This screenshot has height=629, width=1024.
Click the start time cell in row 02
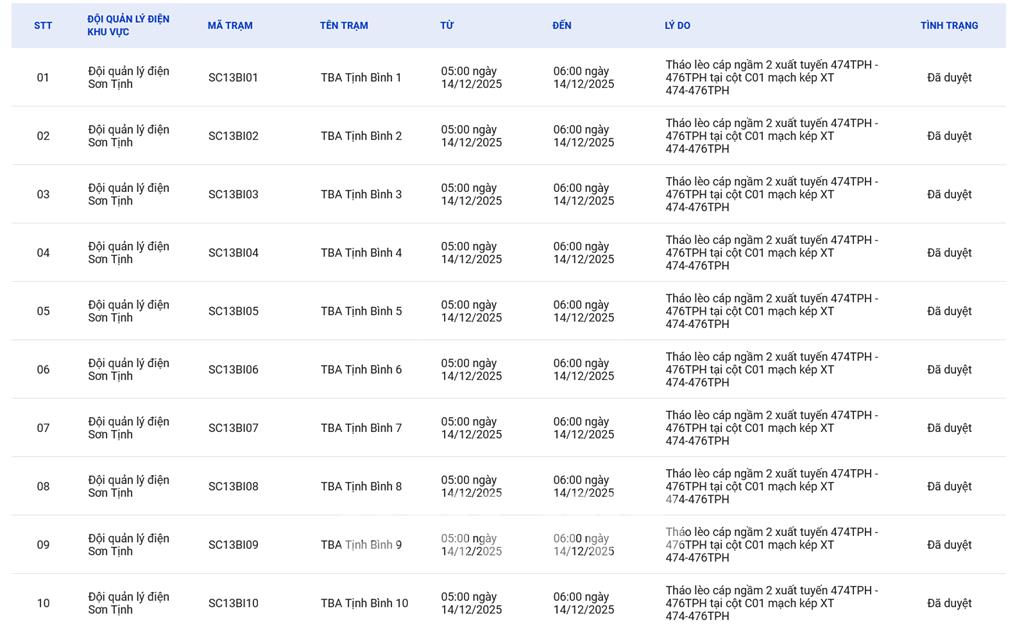click(471, 136)
